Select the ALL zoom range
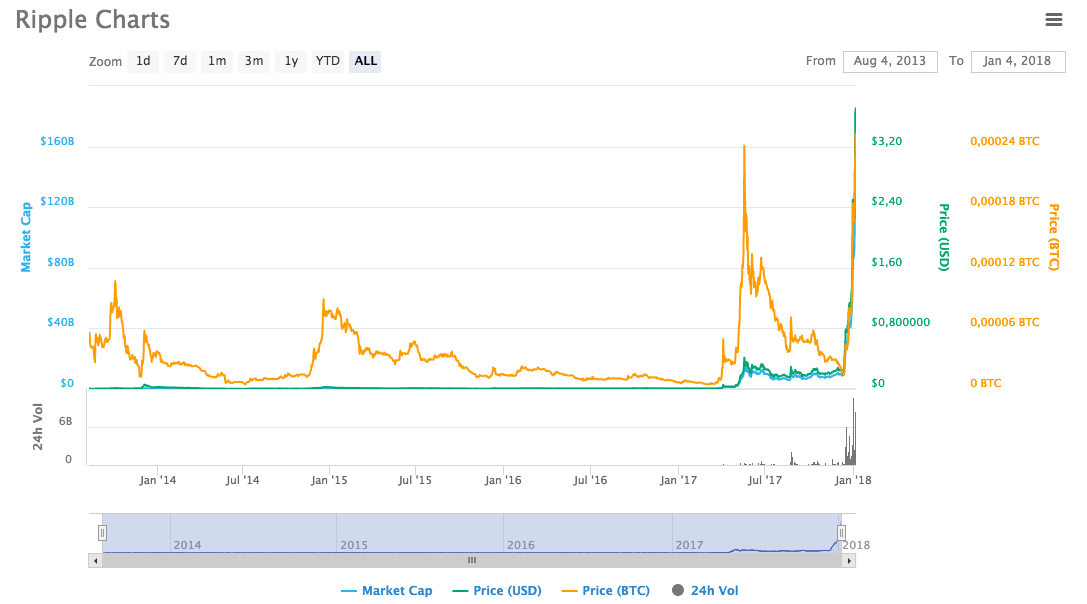The height and width of the screenshot is (604, 1087). [x=366, y=61]
